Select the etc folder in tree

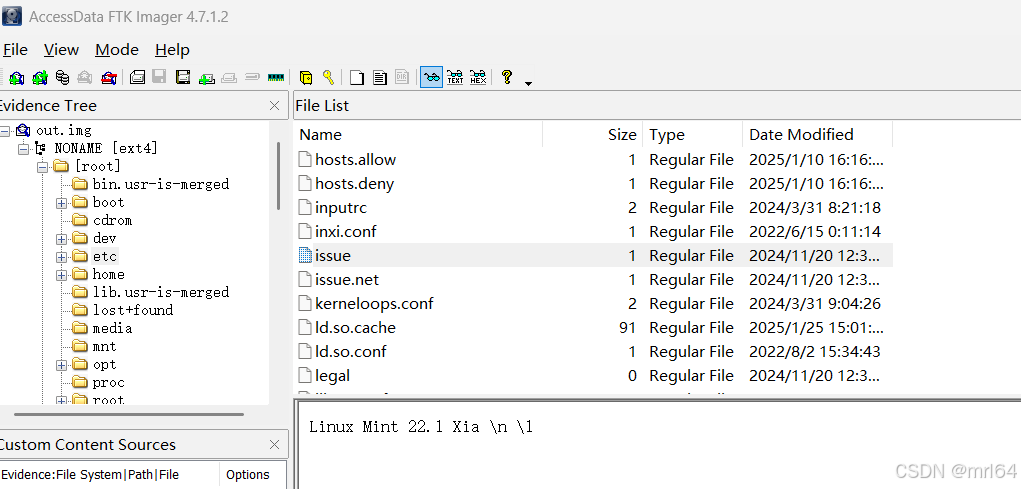pos(105,257)
